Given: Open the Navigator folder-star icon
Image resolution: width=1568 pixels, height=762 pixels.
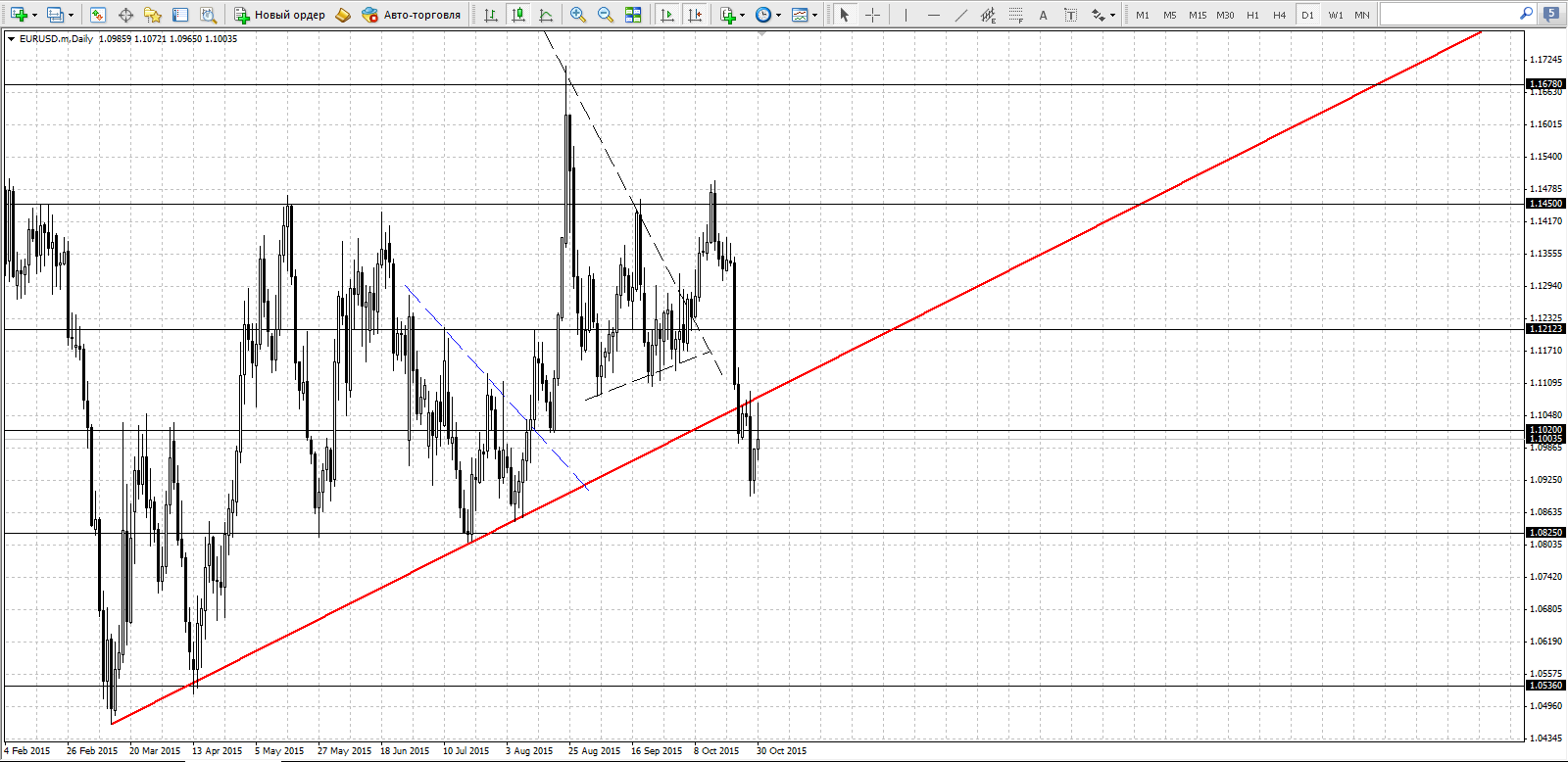Looking at the screenshot, I should [x=153, y=15].
